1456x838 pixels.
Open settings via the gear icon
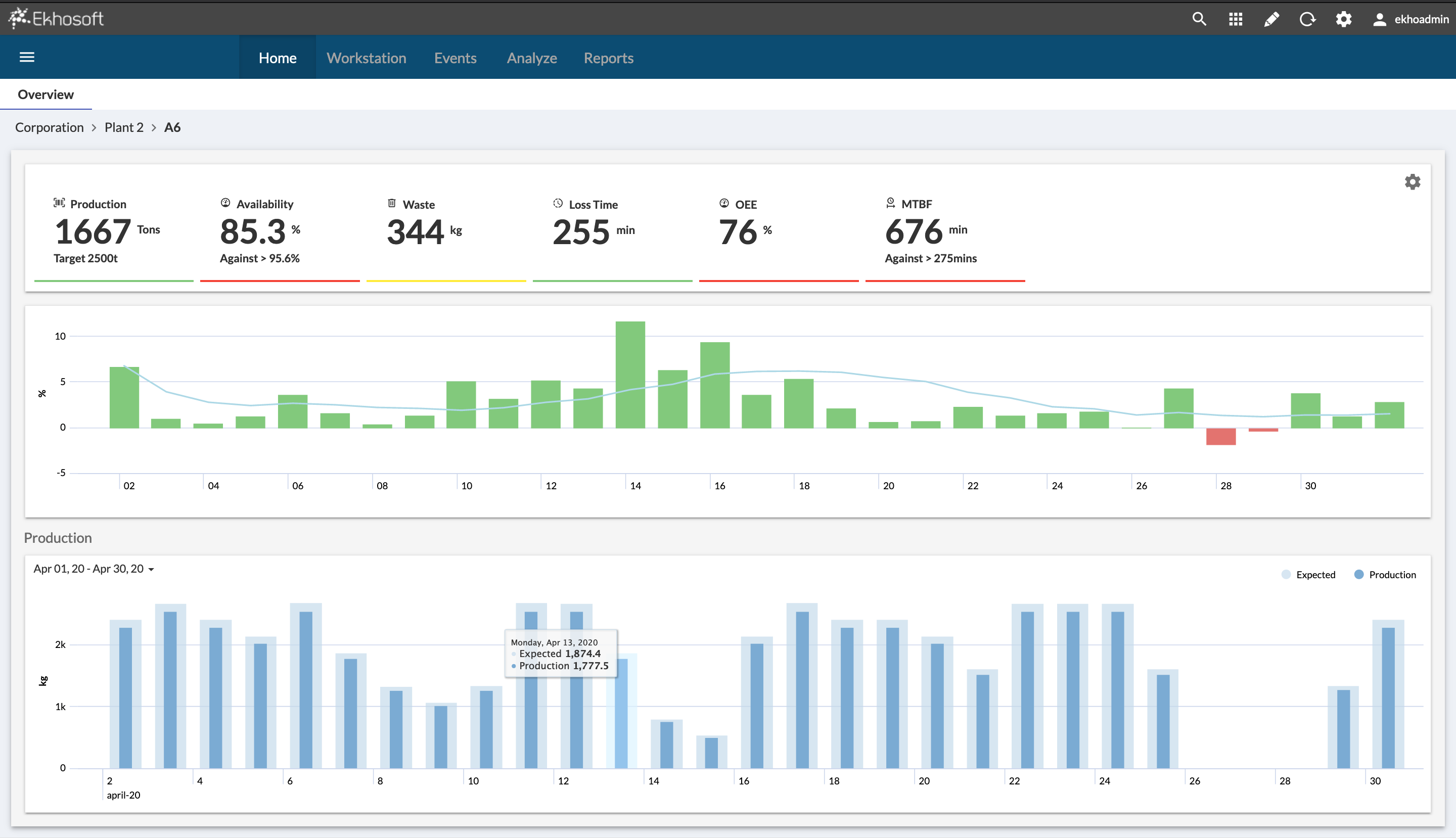(1344, 18)
